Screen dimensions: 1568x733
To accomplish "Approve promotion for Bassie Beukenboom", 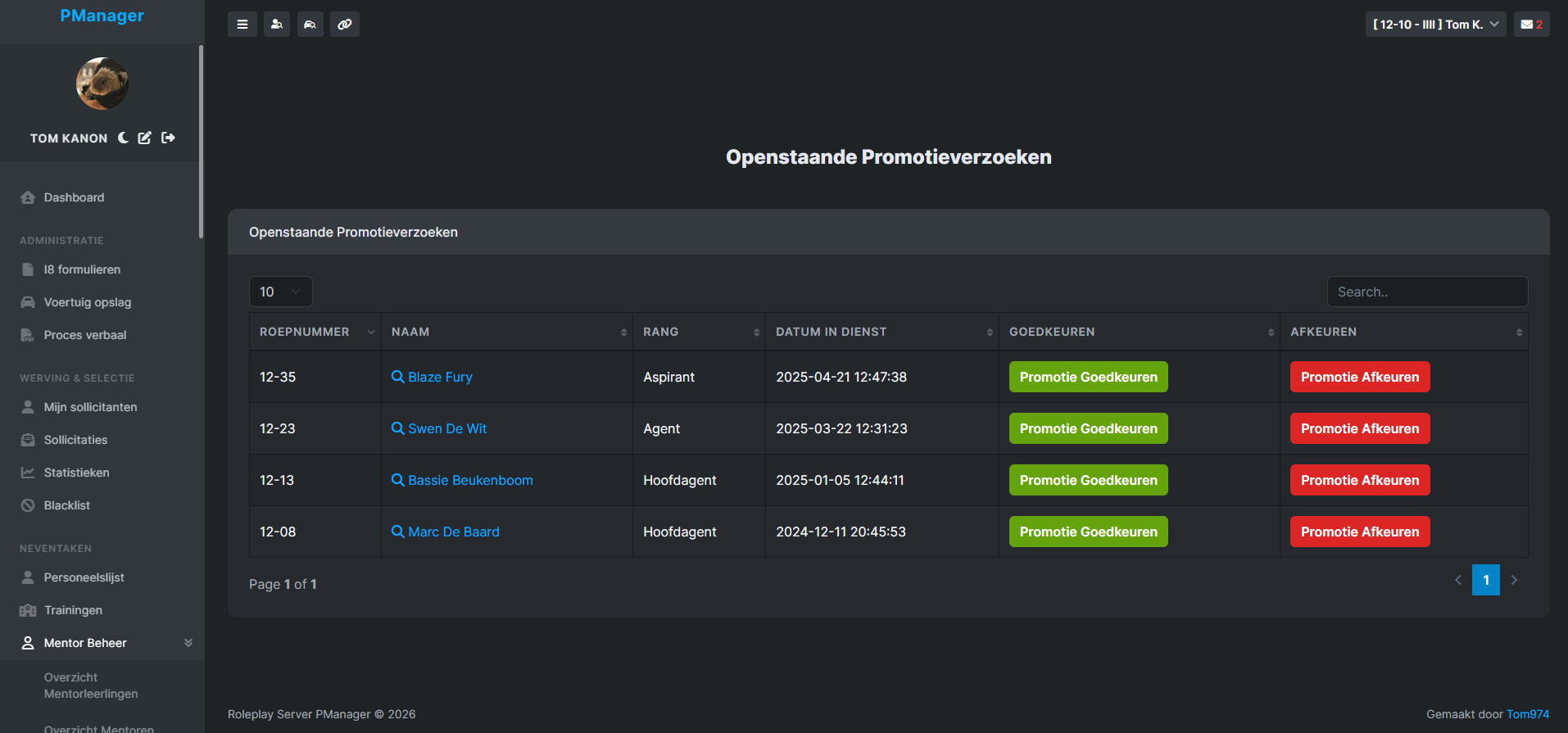I will [1089, 480].
